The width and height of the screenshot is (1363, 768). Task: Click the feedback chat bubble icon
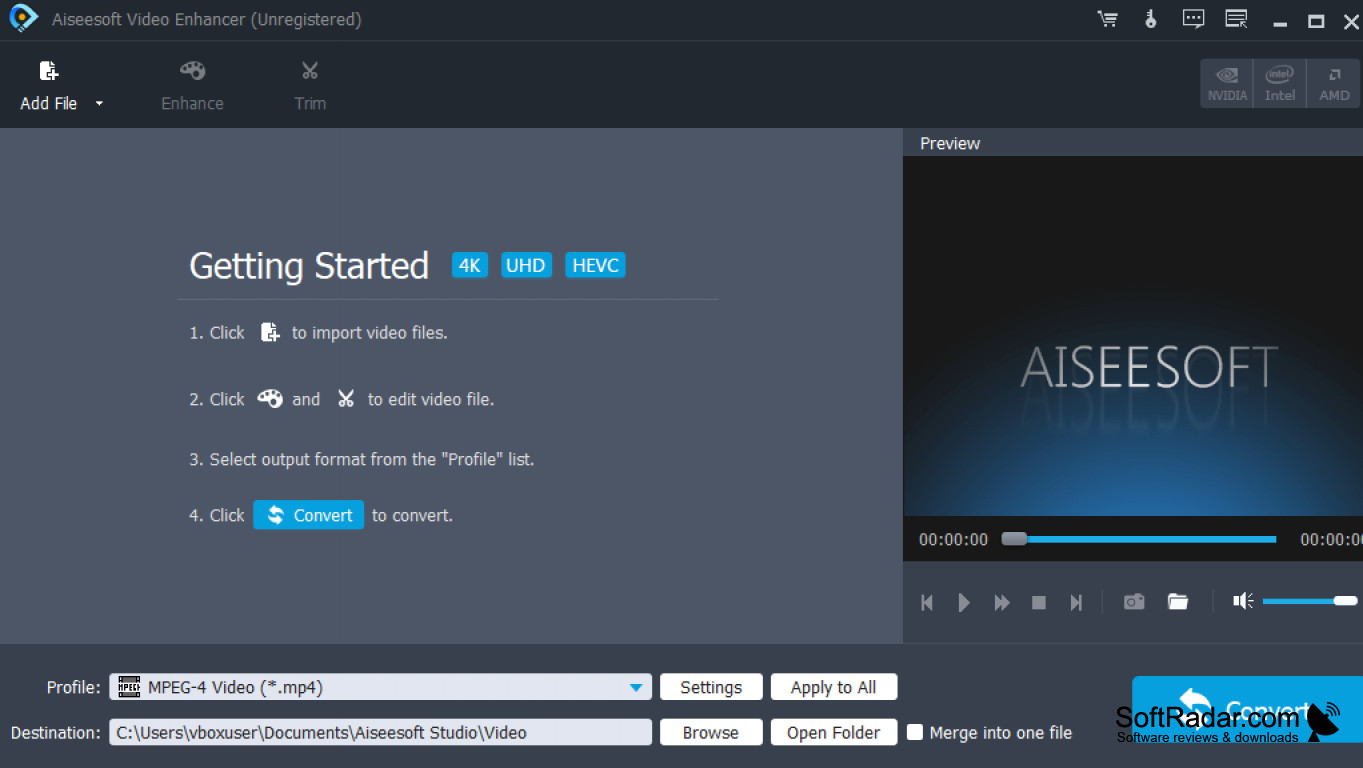click(1193, 19)
